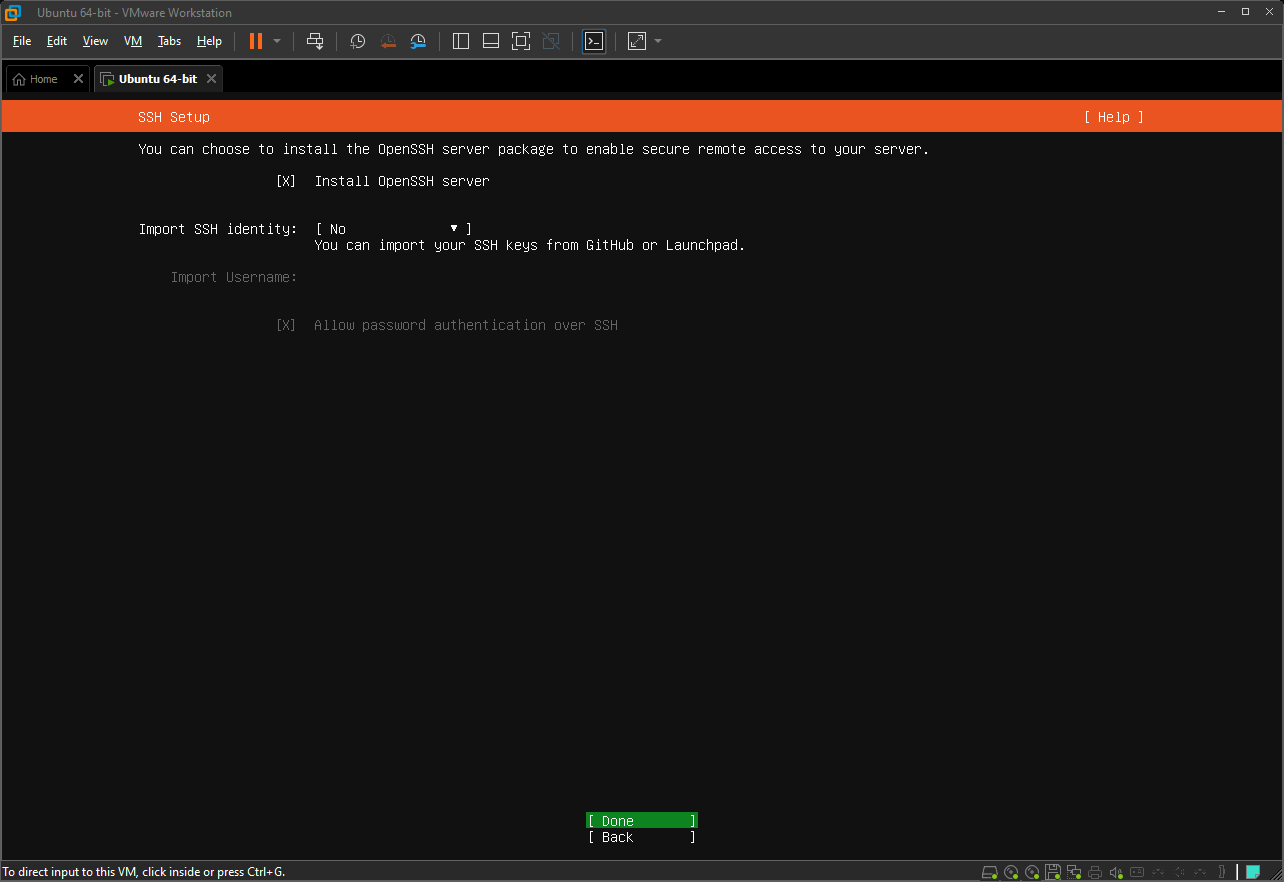Click the floppy disk device icon
1284x882 pixels.
pos(1053,872)
